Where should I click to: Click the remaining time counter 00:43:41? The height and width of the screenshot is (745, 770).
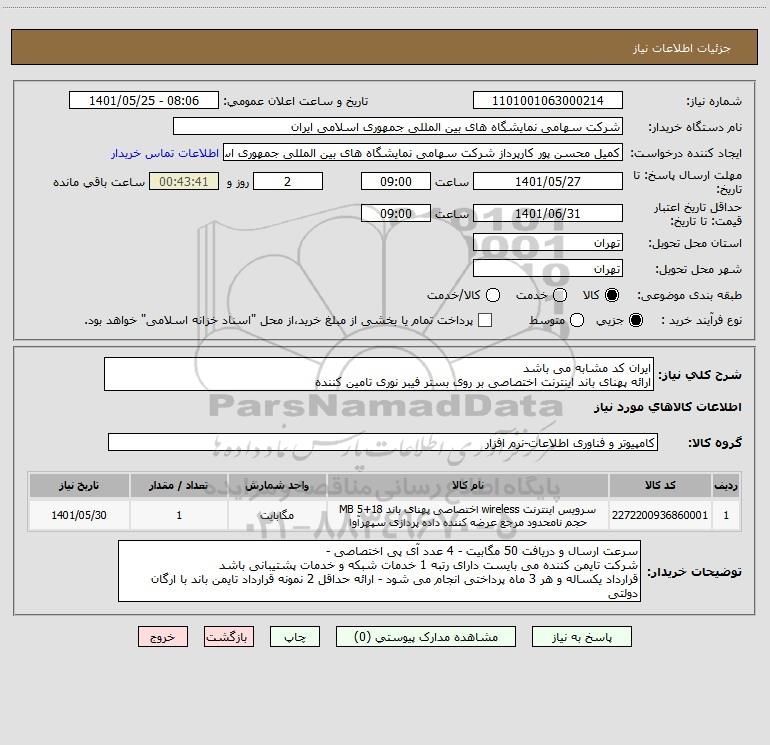click(x=184, y=181)
